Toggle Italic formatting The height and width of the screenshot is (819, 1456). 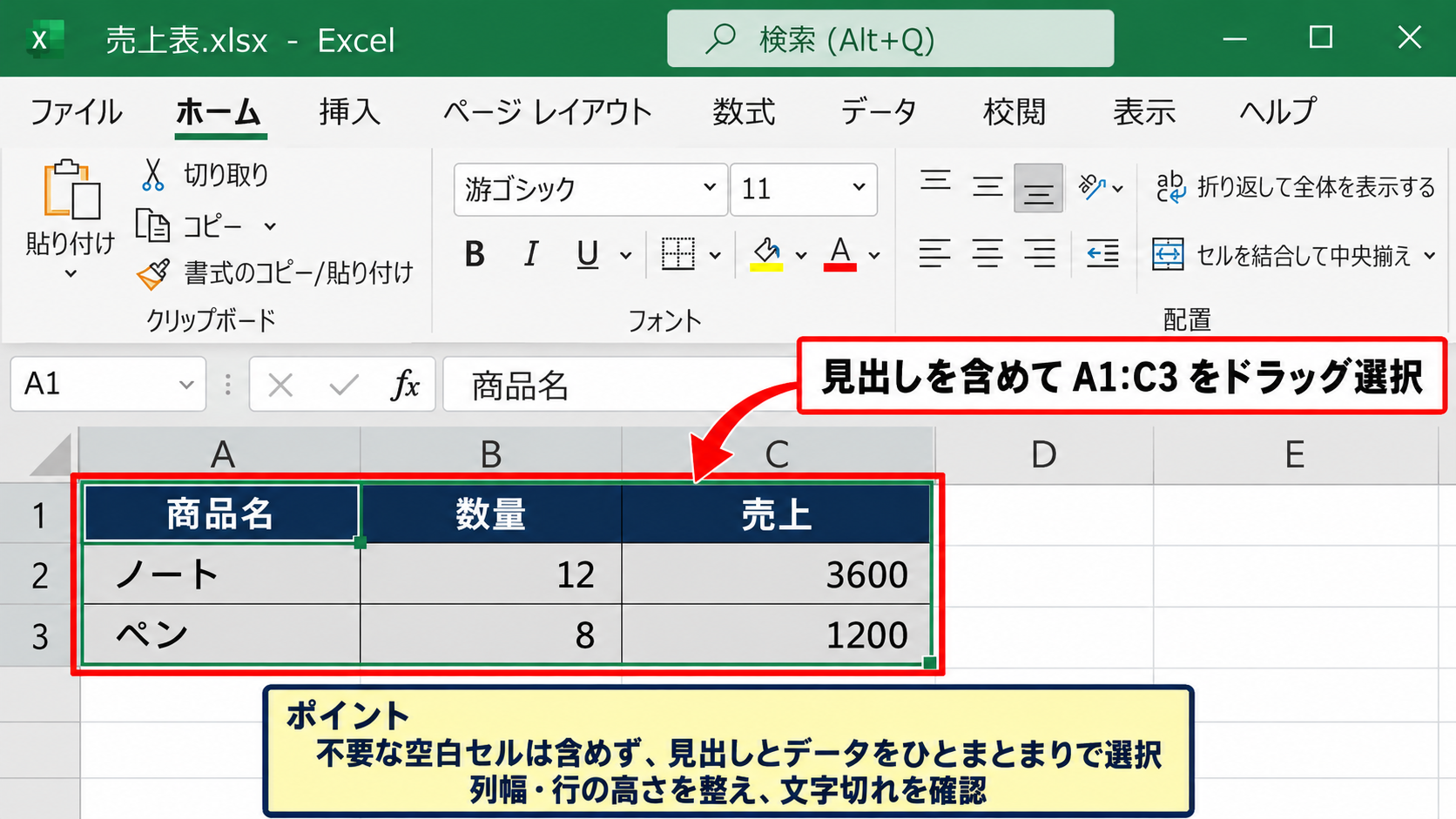tap(530, 254)
